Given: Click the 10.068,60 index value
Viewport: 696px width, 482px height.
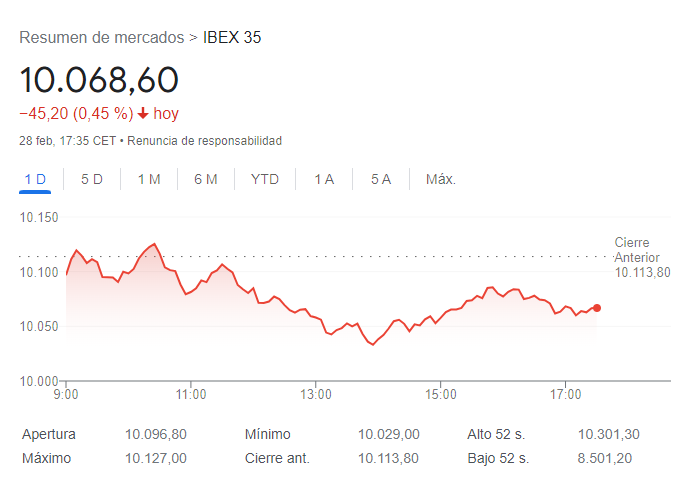Looking at the screenshot, I should click(x=99, y=80).
